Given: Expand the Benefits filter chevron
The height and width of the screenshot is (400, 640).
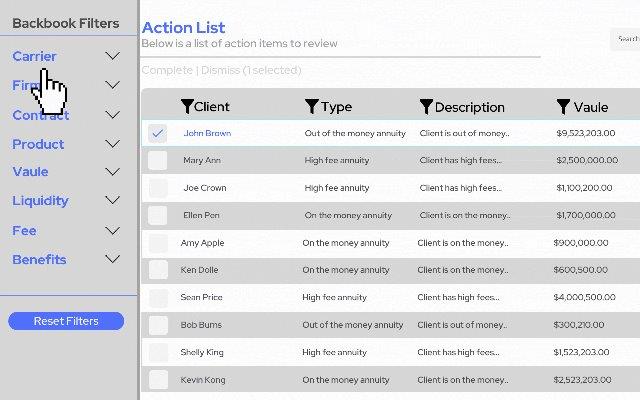Looking at the screenshot, I should [112, 259].
